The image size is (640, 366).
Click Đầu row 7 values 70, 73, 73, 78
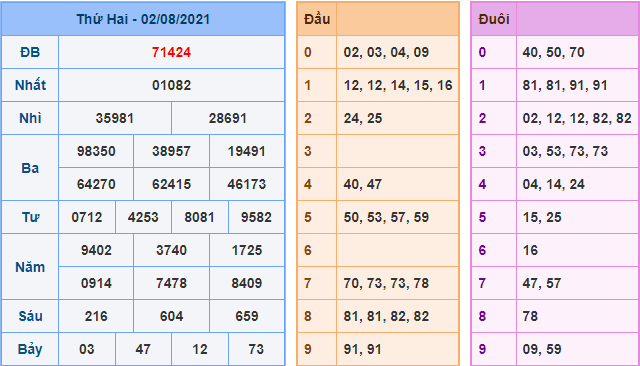click(386, 284)
